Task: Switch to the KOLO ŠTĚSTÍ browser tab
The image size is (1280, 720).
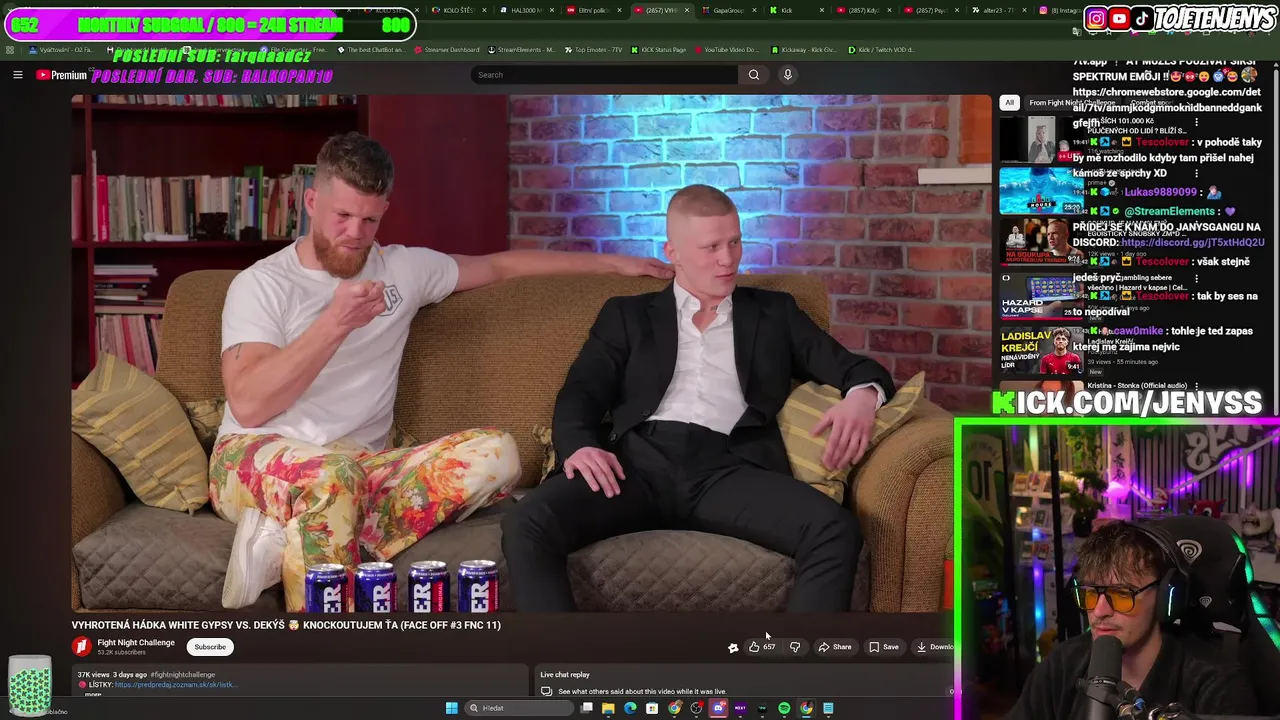Action: tap(459, 10)
